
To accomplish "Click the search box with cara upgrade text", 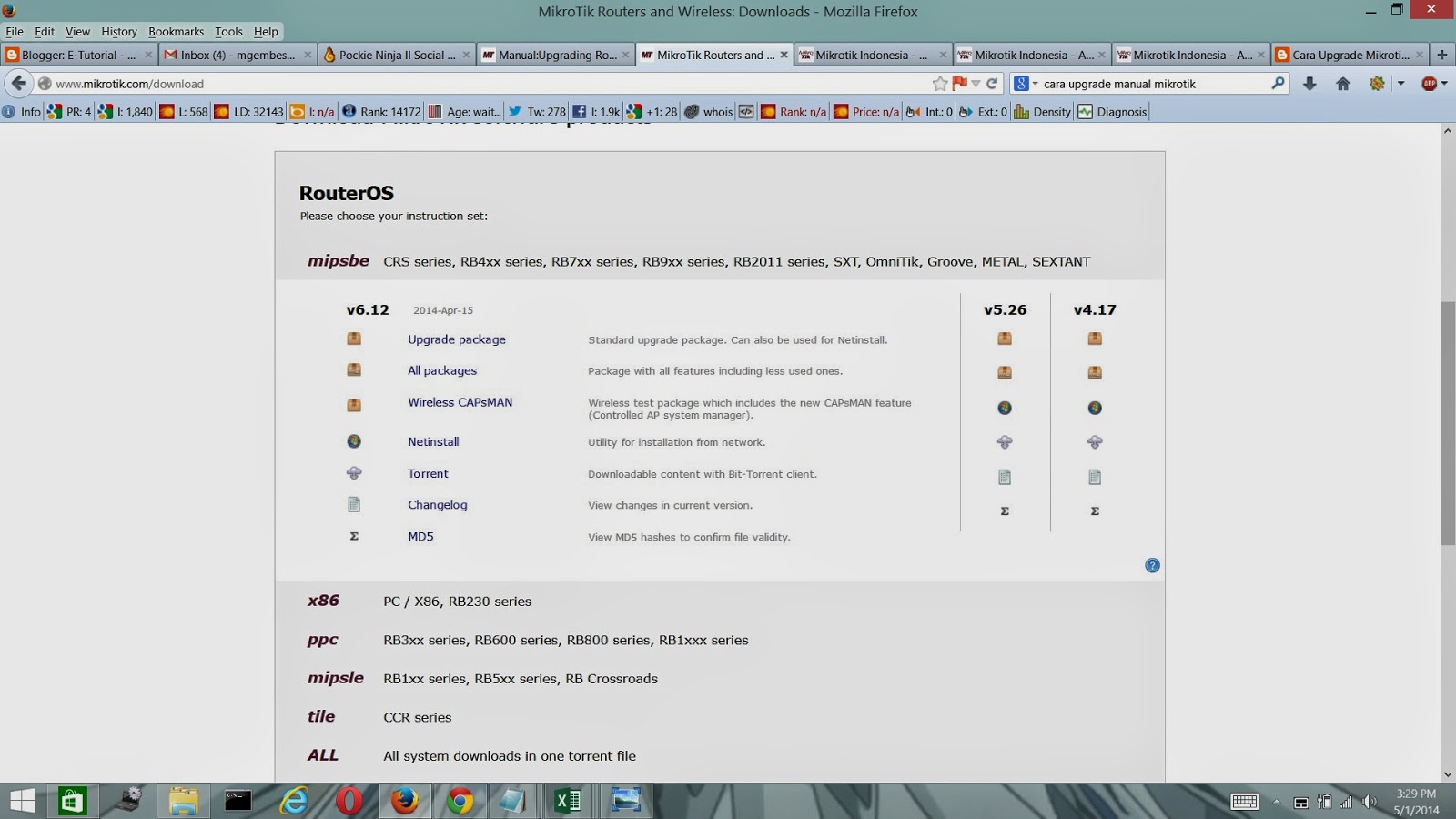I will 1151,83.
